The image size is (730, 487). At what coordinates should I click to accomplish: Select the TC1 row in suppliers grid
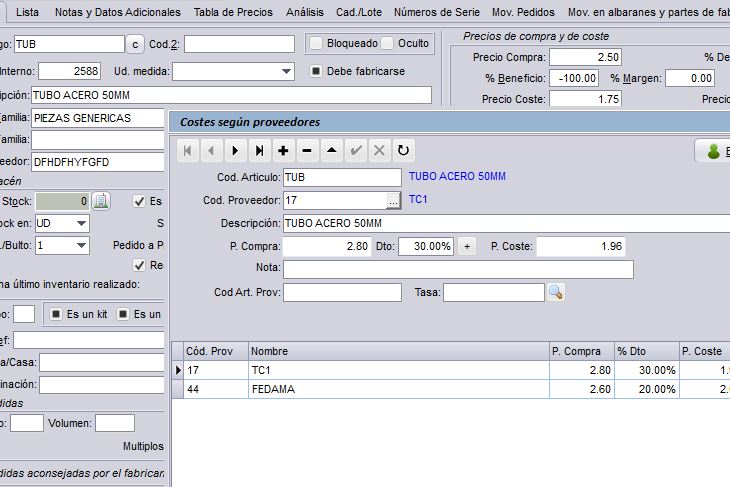coord(451,370)
